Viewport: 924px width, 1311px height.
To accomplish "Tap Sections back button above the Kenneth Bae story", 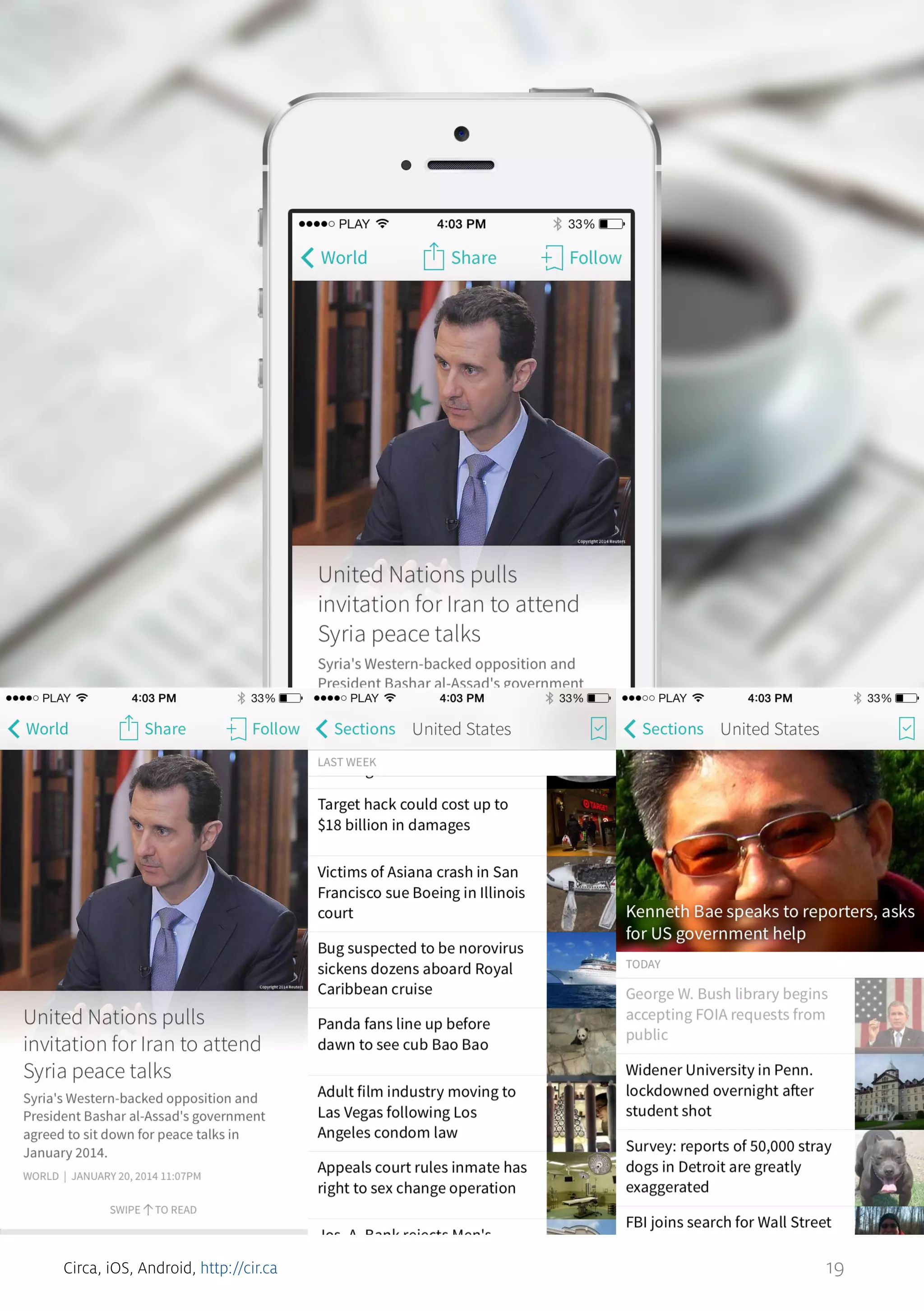I will 664,729.
